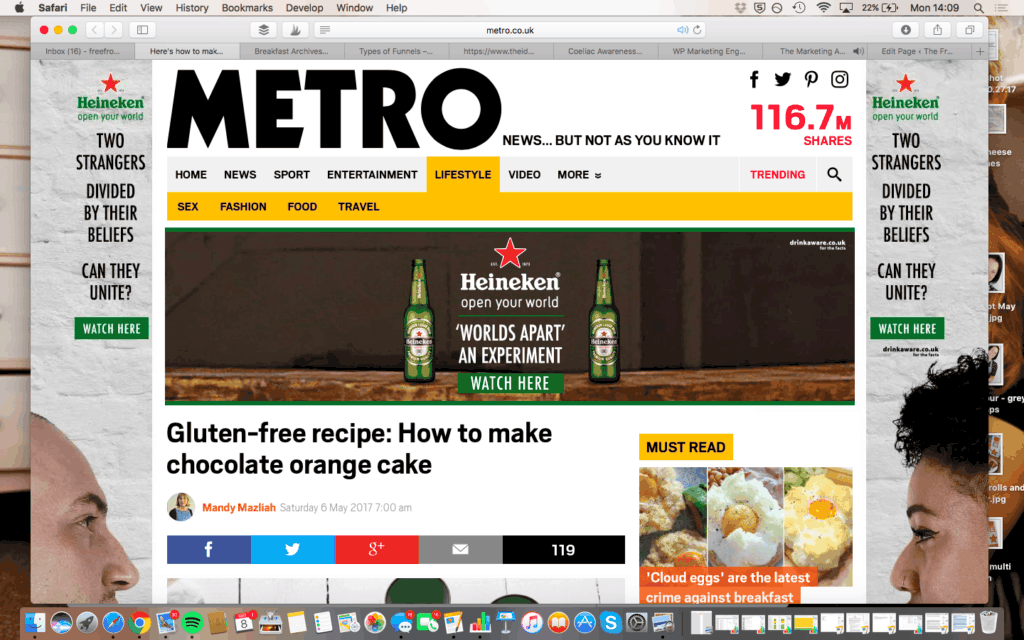Viewport: 1024px width, 640px height.
Task: Go to Metro's HOME section
Action: click(191, 174)
